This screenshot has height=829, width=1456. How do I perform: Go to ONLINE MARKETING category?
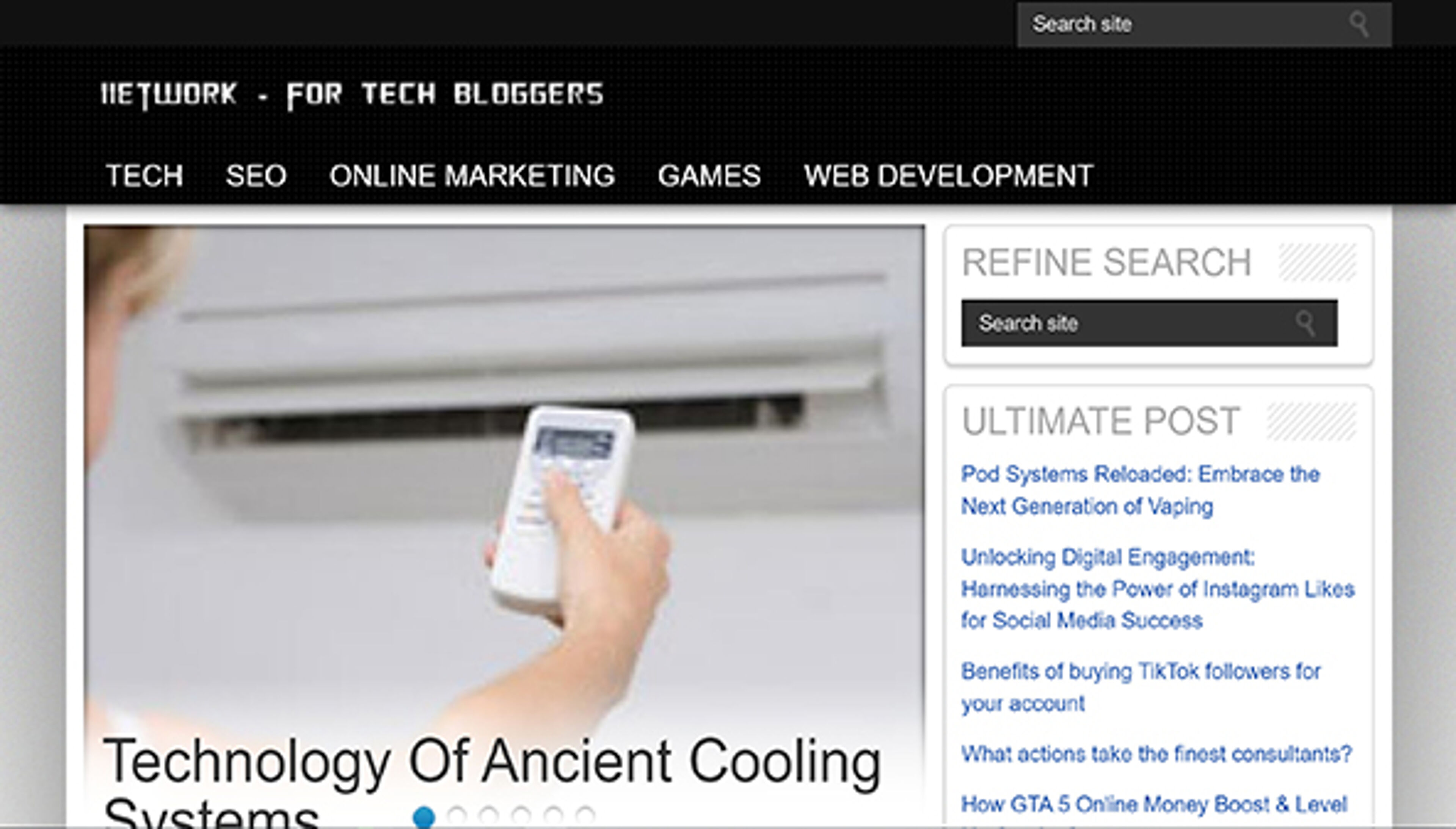[472, 175]
